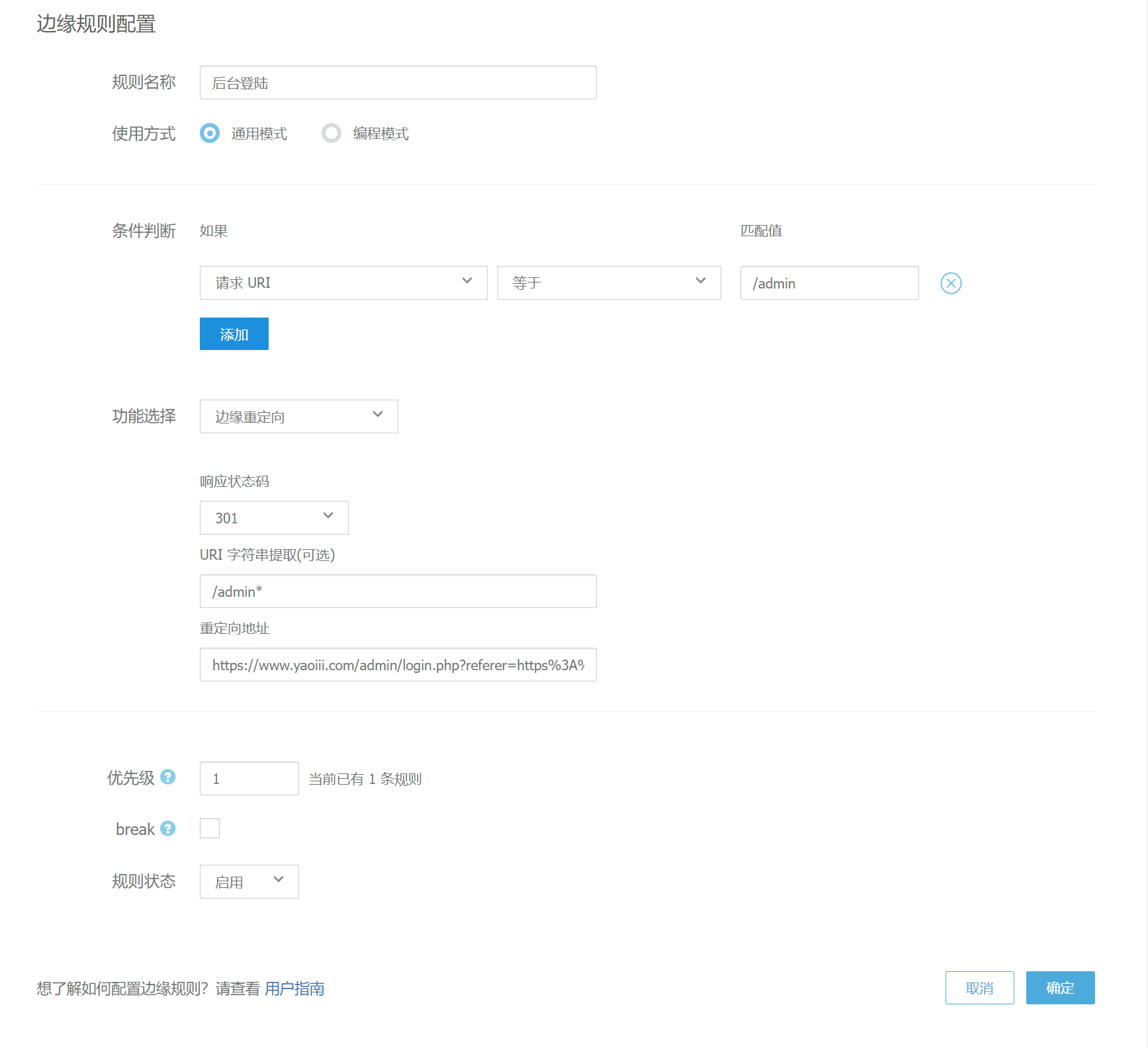The height and width of the screenshot is (1048, 1148).
Task: Click the help icon beside break
Action: pos(168,828)
